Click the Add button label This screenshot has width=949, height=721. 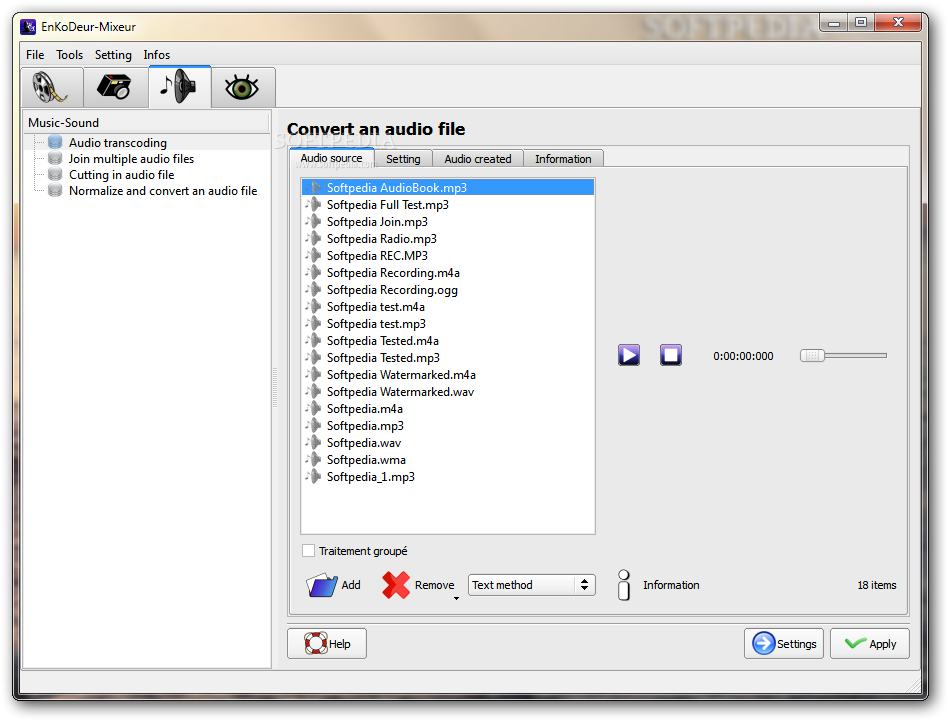click(x=351, y=585)
